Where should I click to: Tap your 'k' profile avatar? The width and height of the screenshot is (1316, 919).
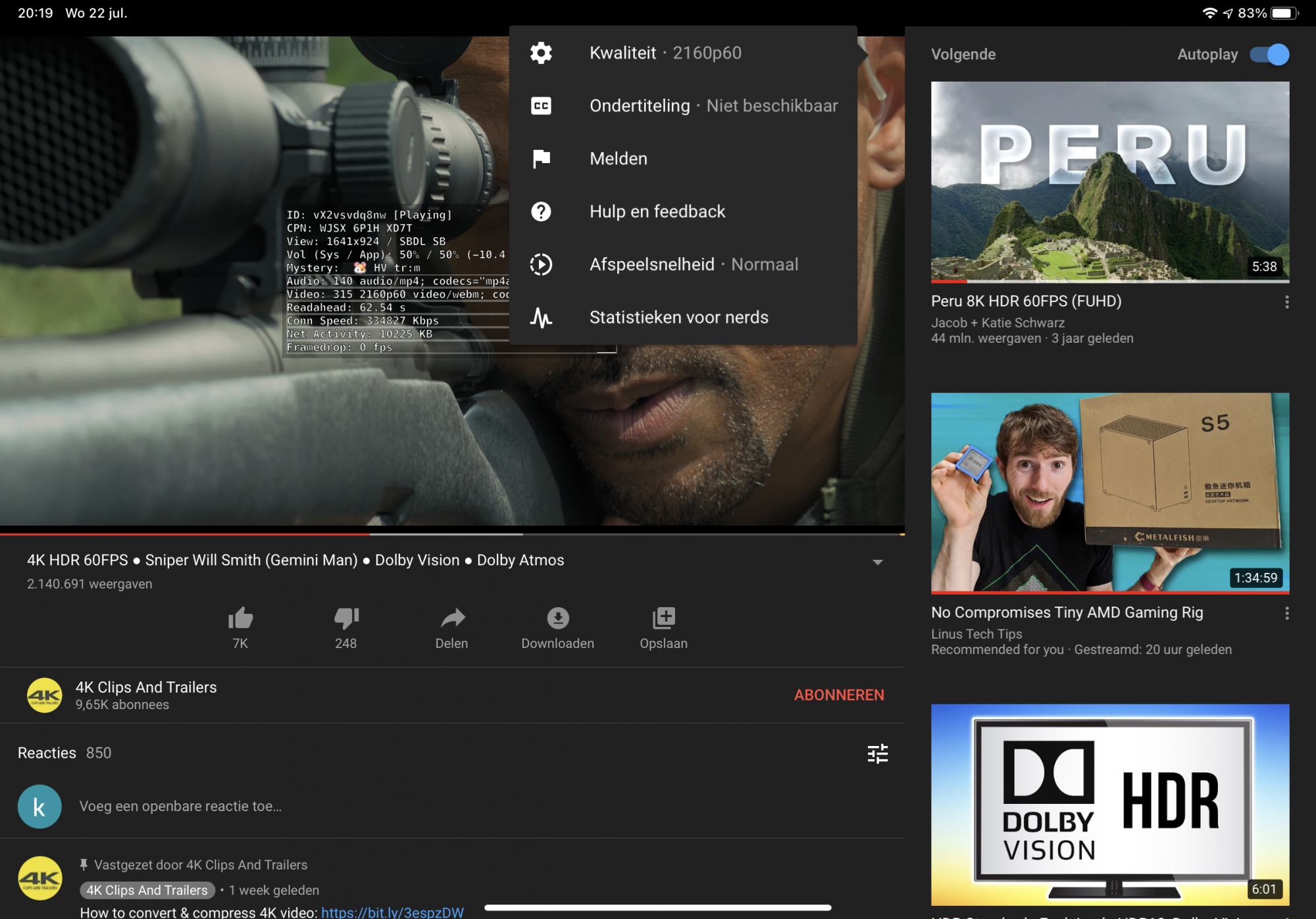(x=39, y=807)
